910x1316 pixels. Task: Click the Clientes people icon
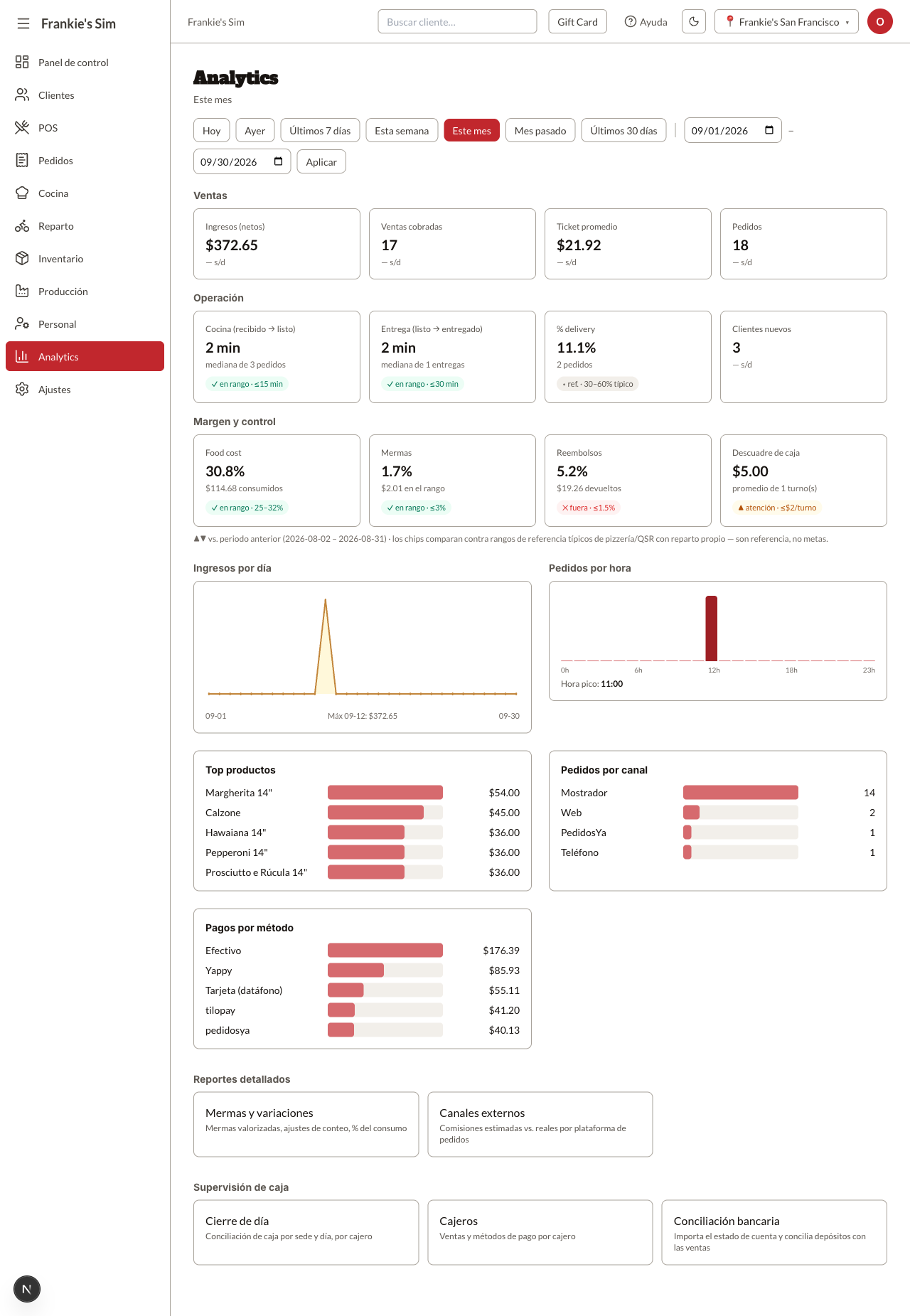22,95
